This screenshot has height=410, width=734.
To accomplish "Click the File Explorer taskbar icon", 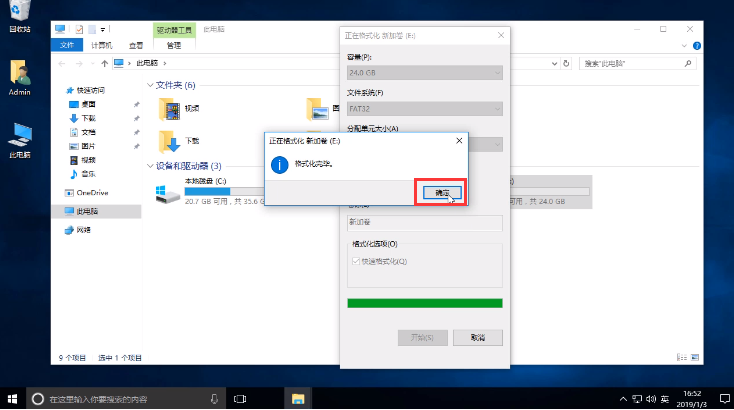I will pos(297,398).
